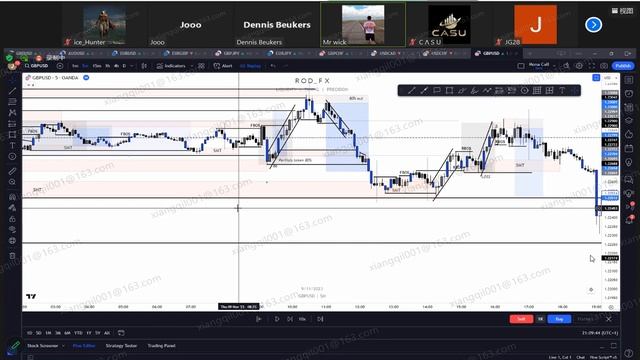
Task: Close the replay controls bar
Action: click(609, 319)
